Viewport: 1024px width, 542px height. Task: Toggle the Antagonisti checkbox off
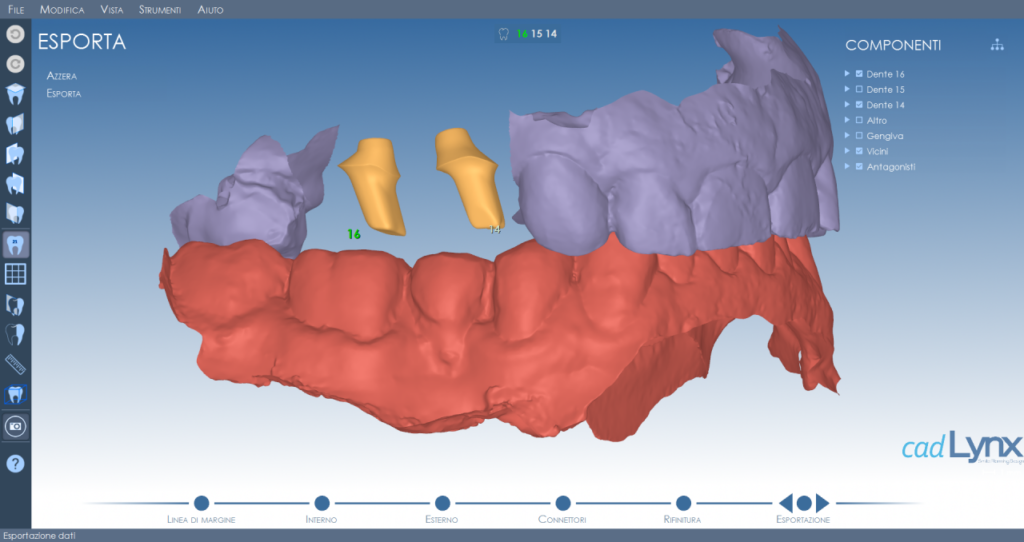(x=859, y=167)
